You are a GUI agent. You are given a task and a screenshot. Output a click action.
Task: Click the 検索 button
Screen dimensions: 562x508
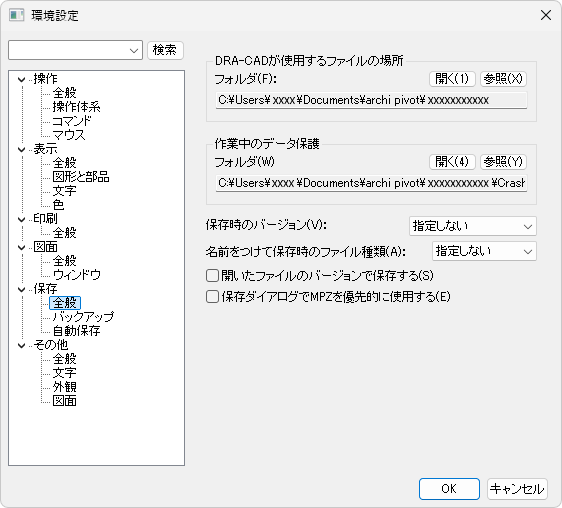165,50
